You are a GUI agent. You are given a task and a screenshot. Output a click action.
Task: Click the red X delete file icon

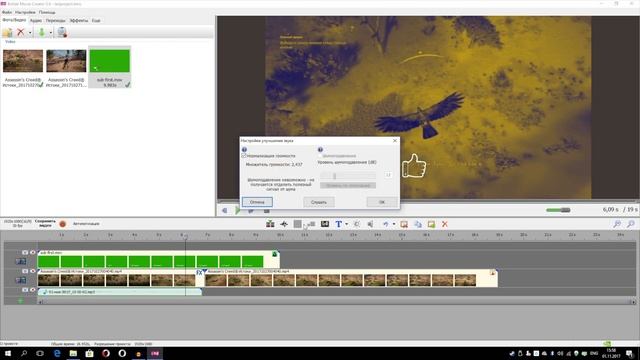(20, 32)
